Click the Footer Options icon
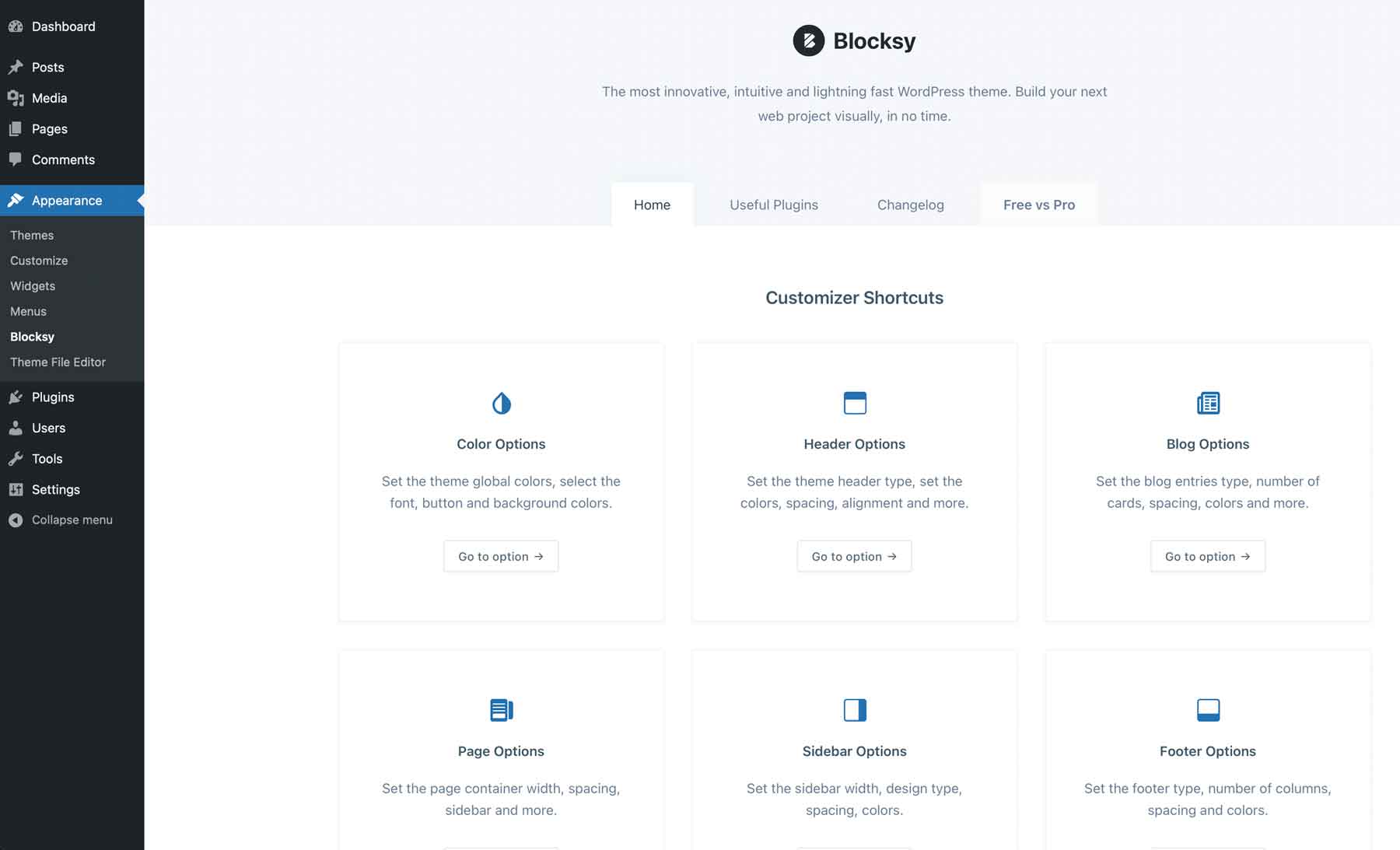Image resolution: width=1400 pixels, height=850 pixels. (1207, 710)
